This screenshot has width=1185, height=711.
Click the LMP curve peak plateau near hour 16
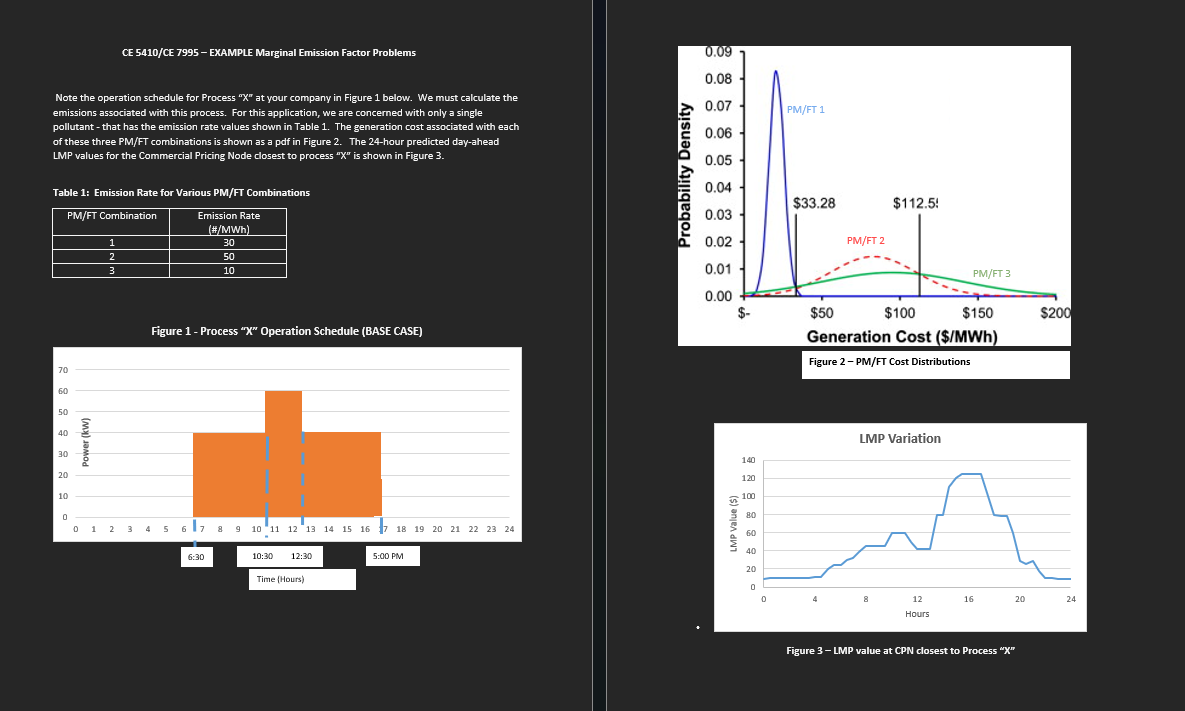tap(970, 474)
